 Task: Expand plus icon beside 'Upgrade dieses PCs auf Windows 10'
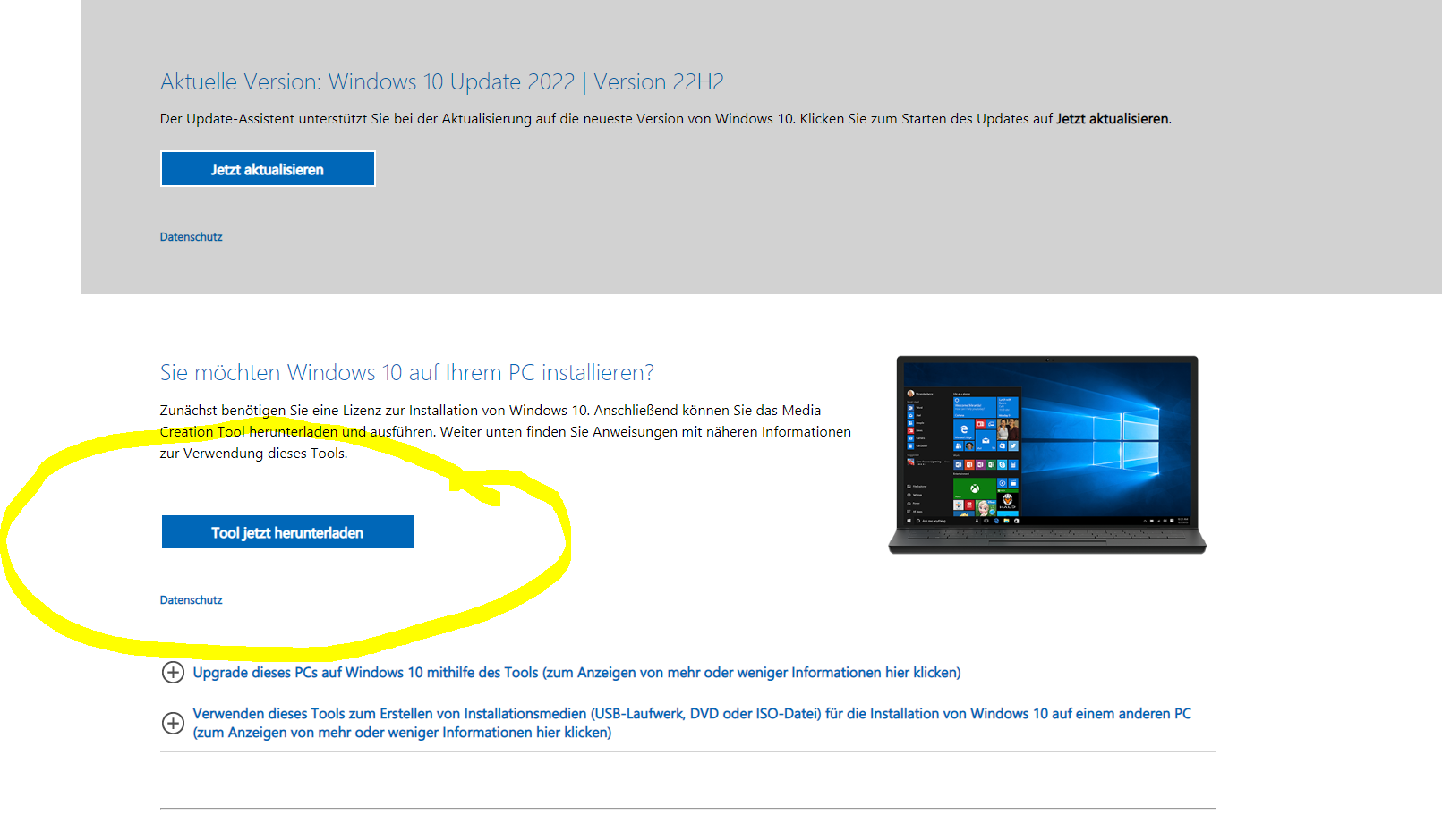[173, 673]
